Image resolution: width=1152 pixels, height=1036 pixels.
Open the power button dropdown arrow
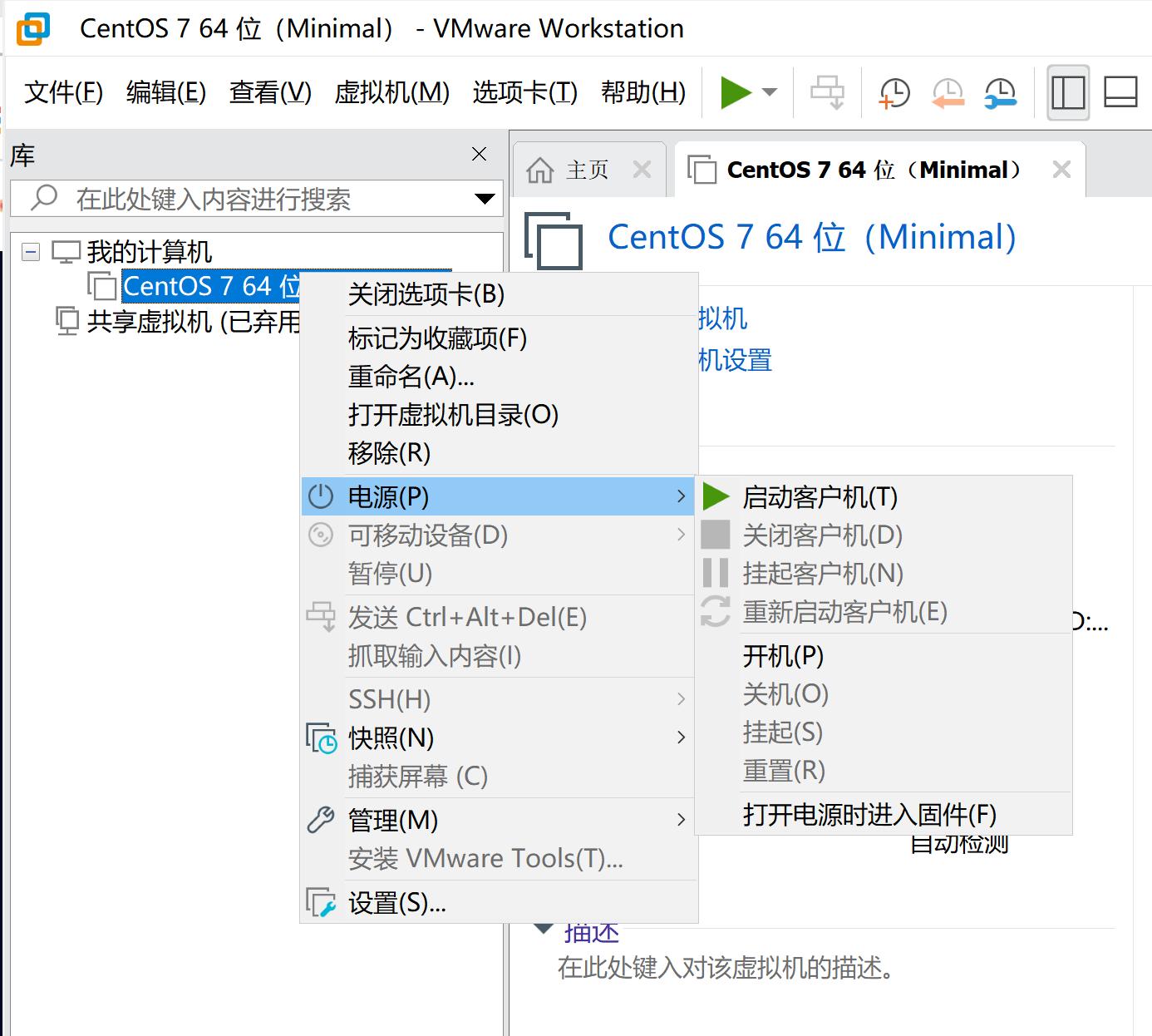click(x=769, y=92)
